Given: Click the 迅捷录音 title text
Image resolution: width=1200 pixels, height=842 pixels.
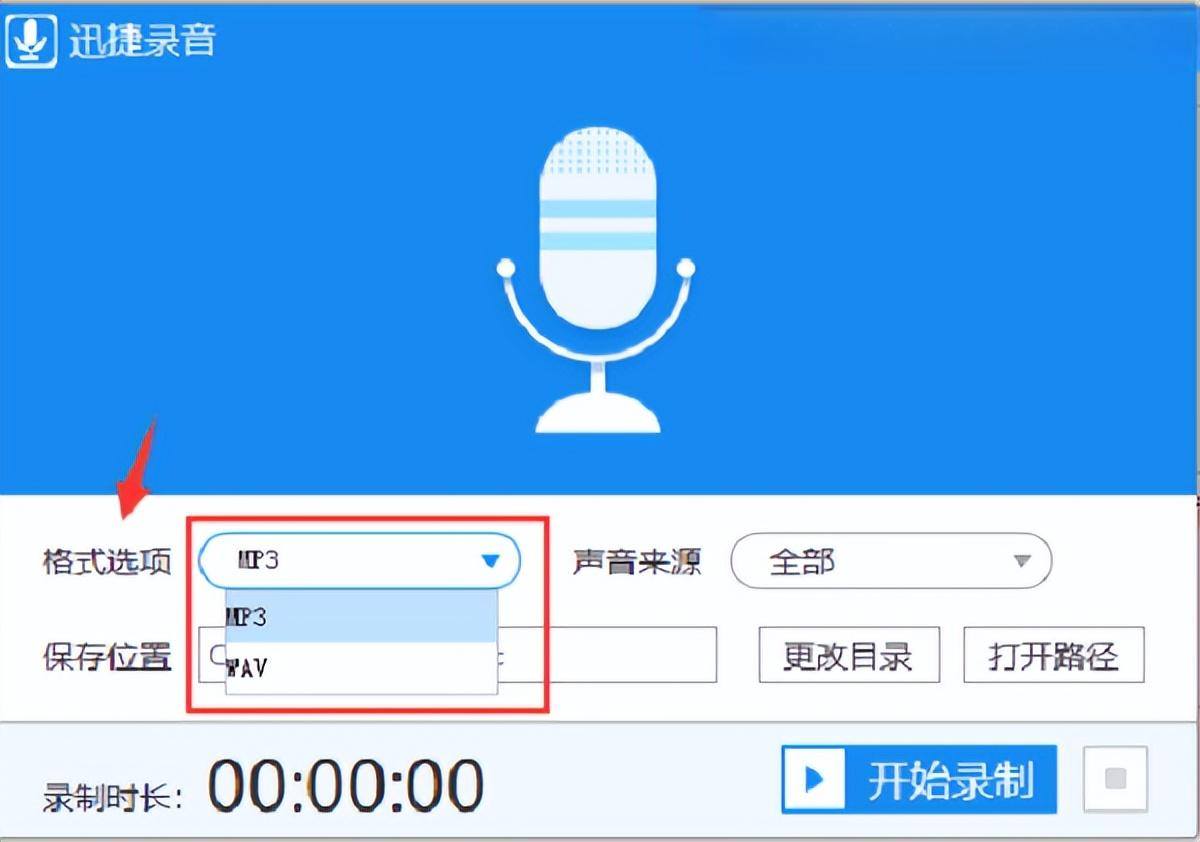Looking at the screenshot, I should click(x=142, y=40).
